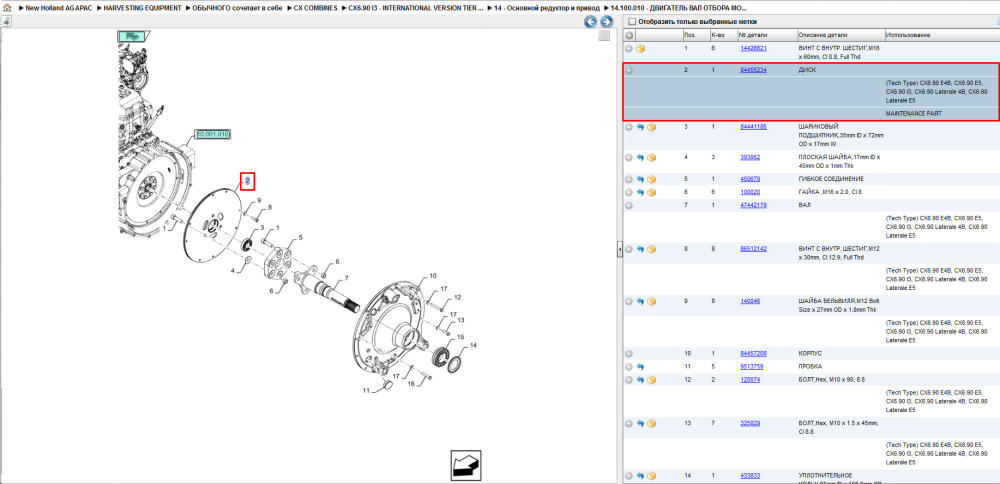This screenshot has width=1000, height=484.
Task: Click the 'Описание детали' column header
Action: [x=823, y=34]
